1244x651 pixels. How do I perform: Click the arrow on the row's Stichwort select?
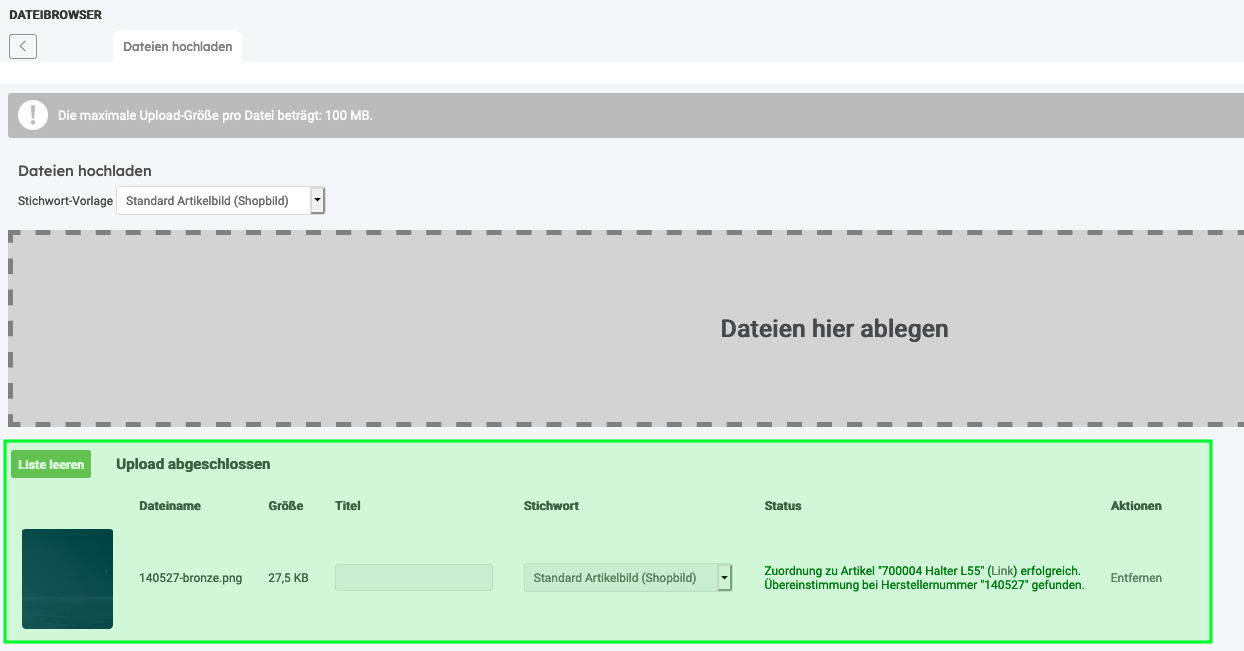pos(724,578)
